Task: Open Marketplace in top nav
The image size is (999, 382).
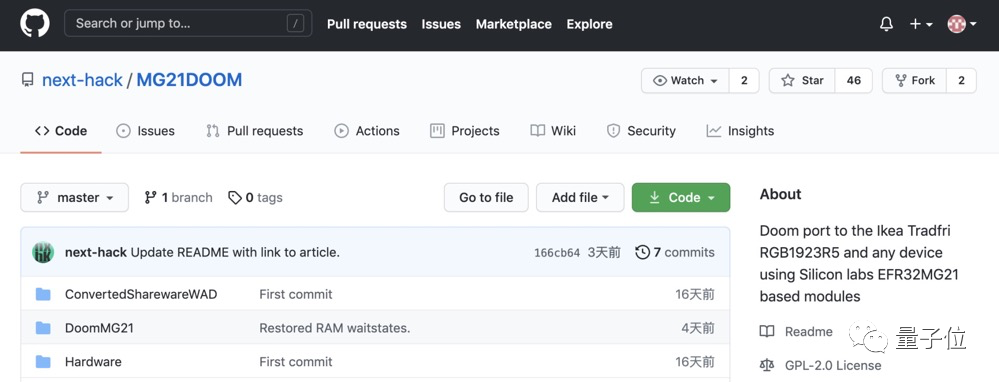Action: [514, 24]
